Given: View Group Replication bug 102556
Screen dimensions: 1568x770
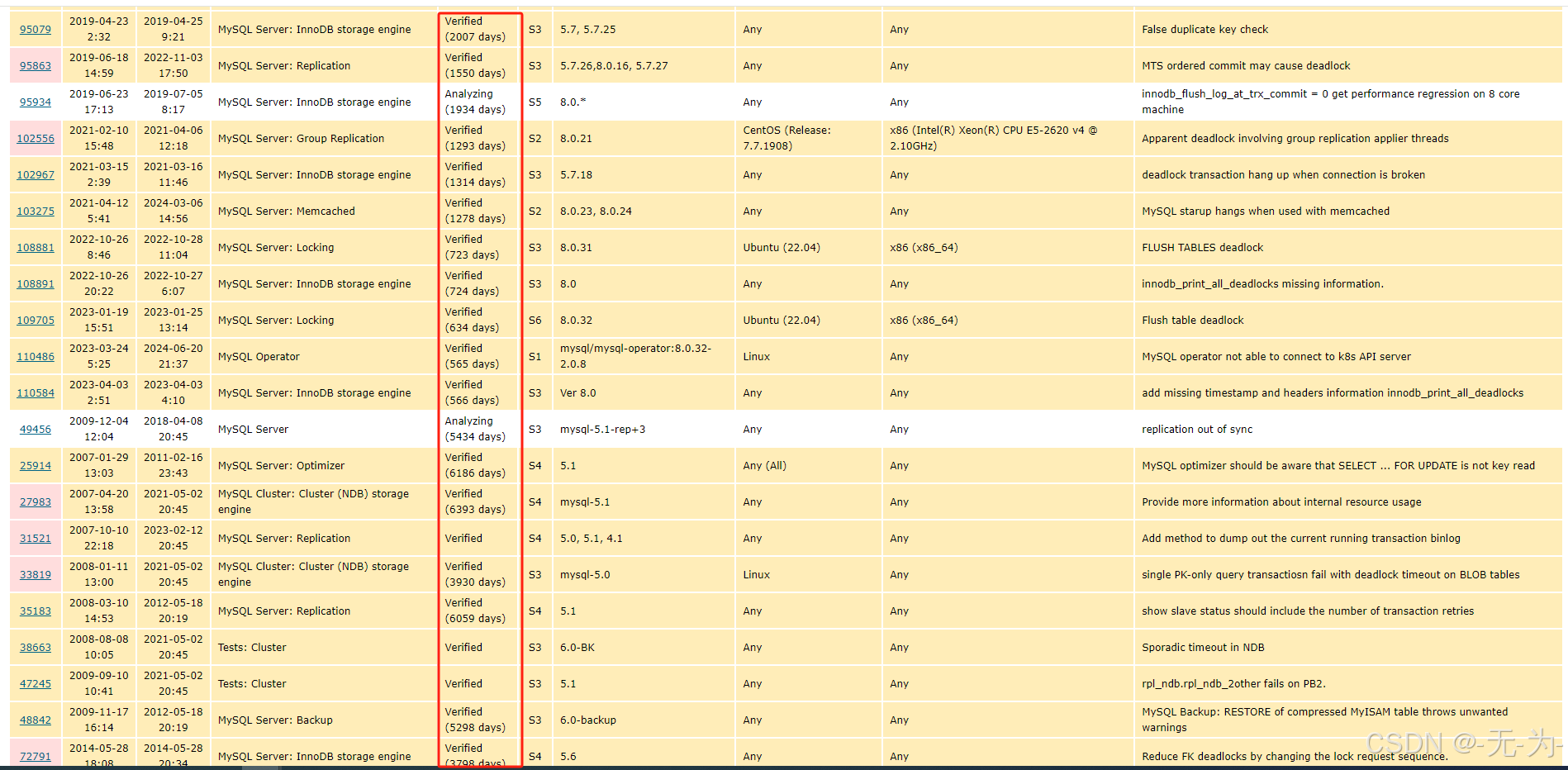Looking at the screenshot, I should (x=36, y=138).
